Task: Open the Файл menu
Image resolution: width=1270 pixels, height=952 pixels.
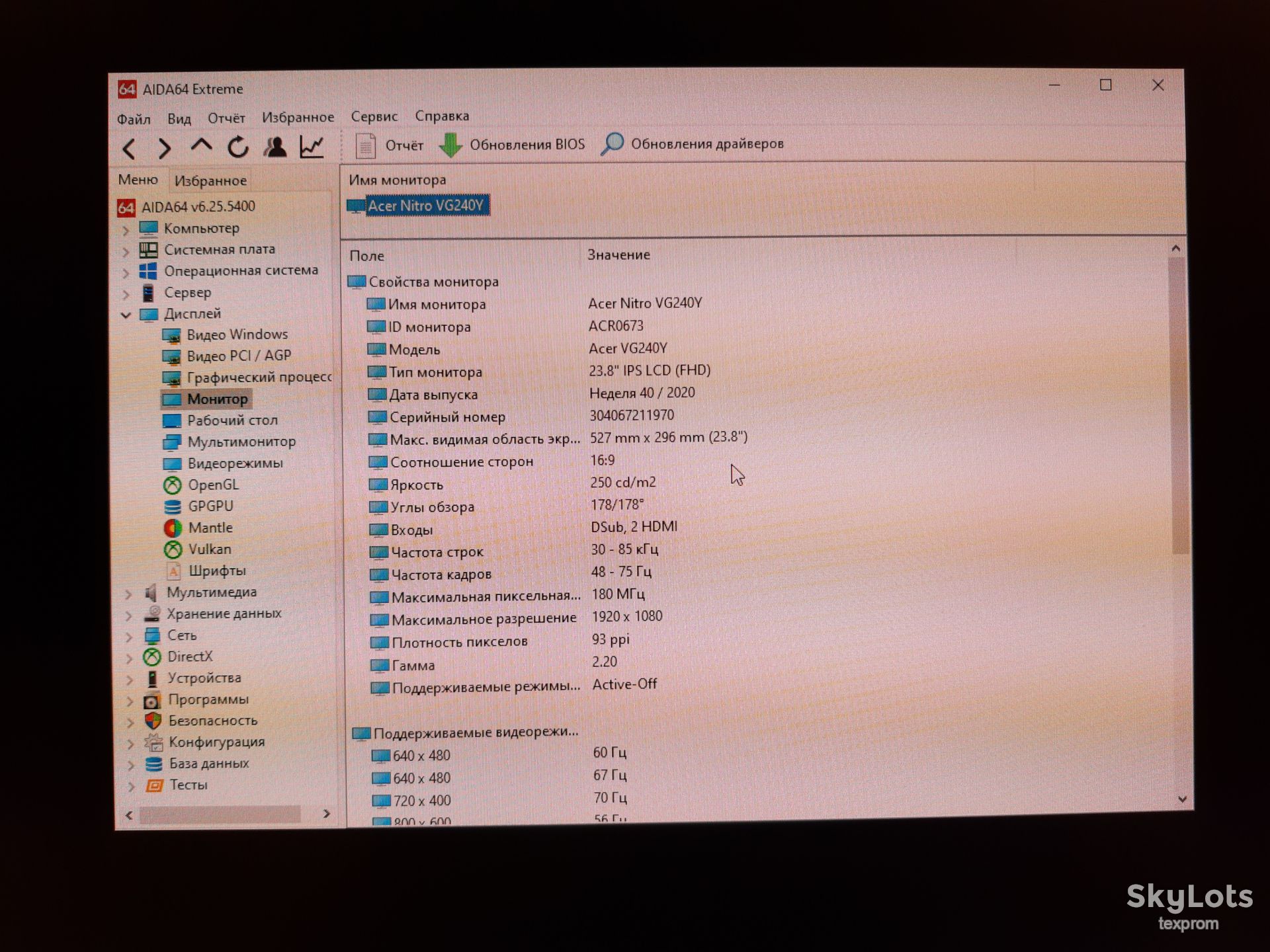Action: [x=134, y=119]
